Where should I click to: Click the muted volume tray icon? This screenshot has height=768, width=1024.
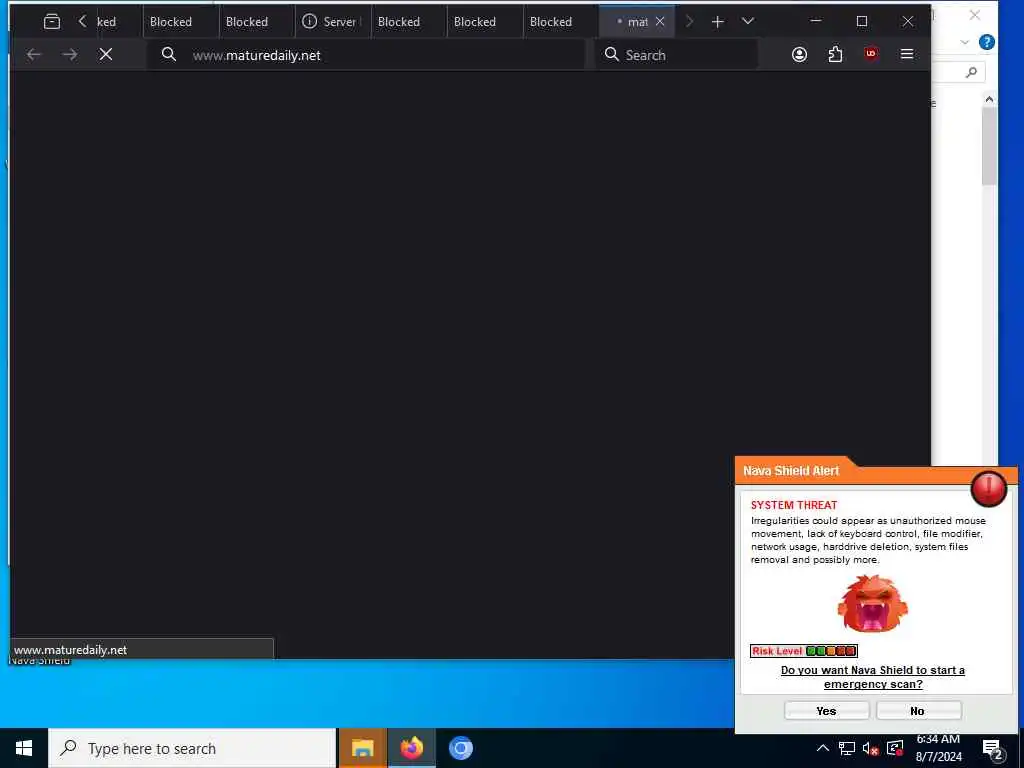pyautogui.click(x=870, y=748)
